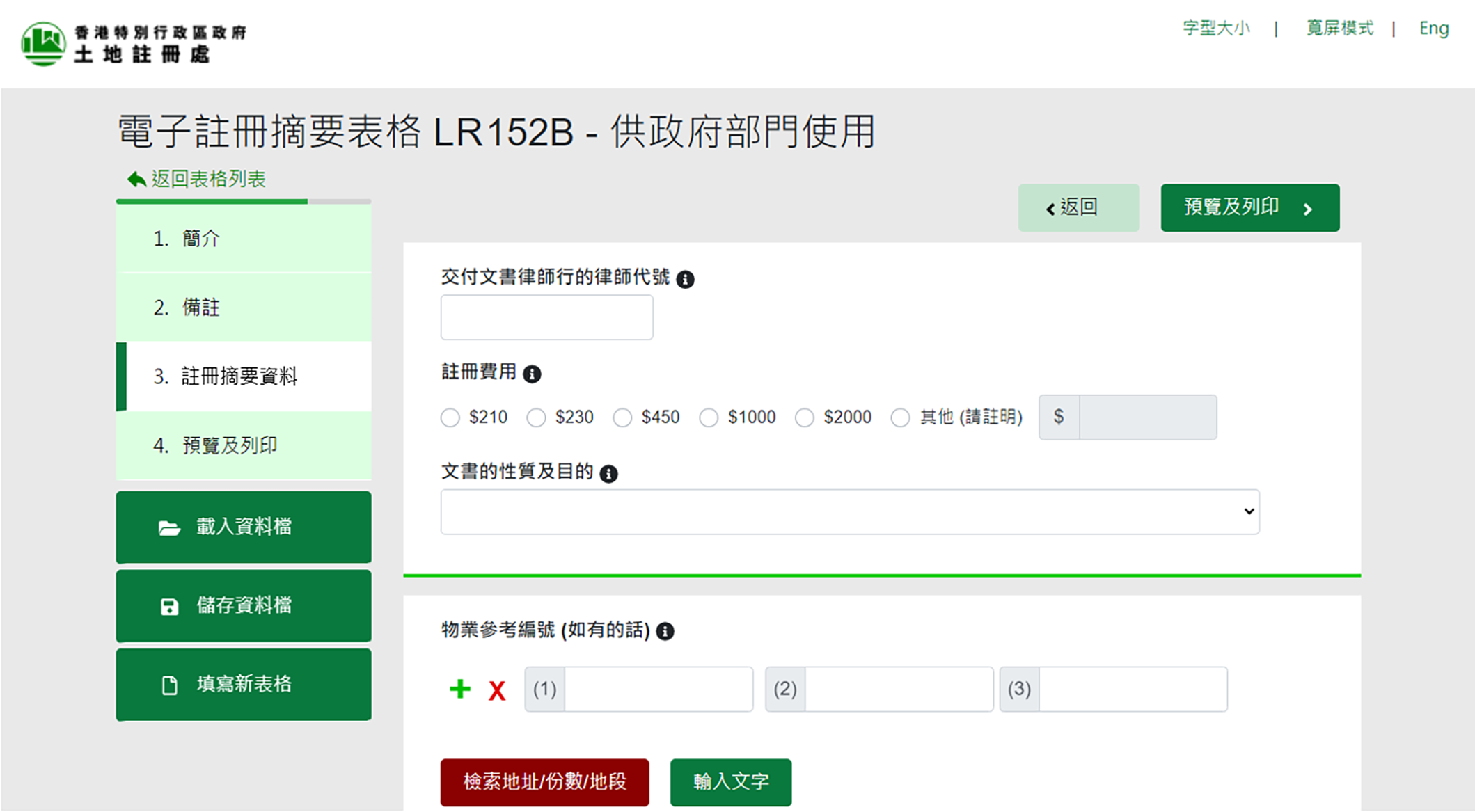
Task: Open the 文書的性質及目的 dropdown
Action: pyautogui.click(x=850, y=511)
